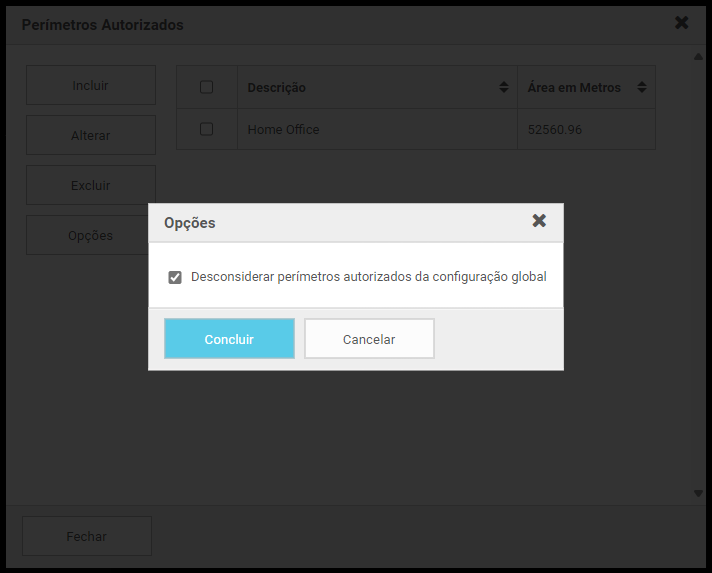This screenshot has width=712, height=573.
Task: Click the Excluir button
Action: (91, 186)
